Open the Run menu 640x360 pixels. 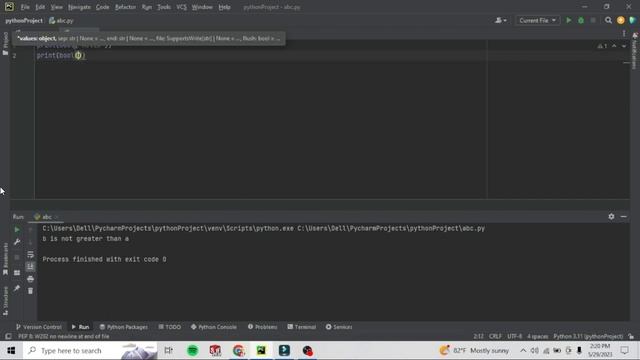(147, 7)
